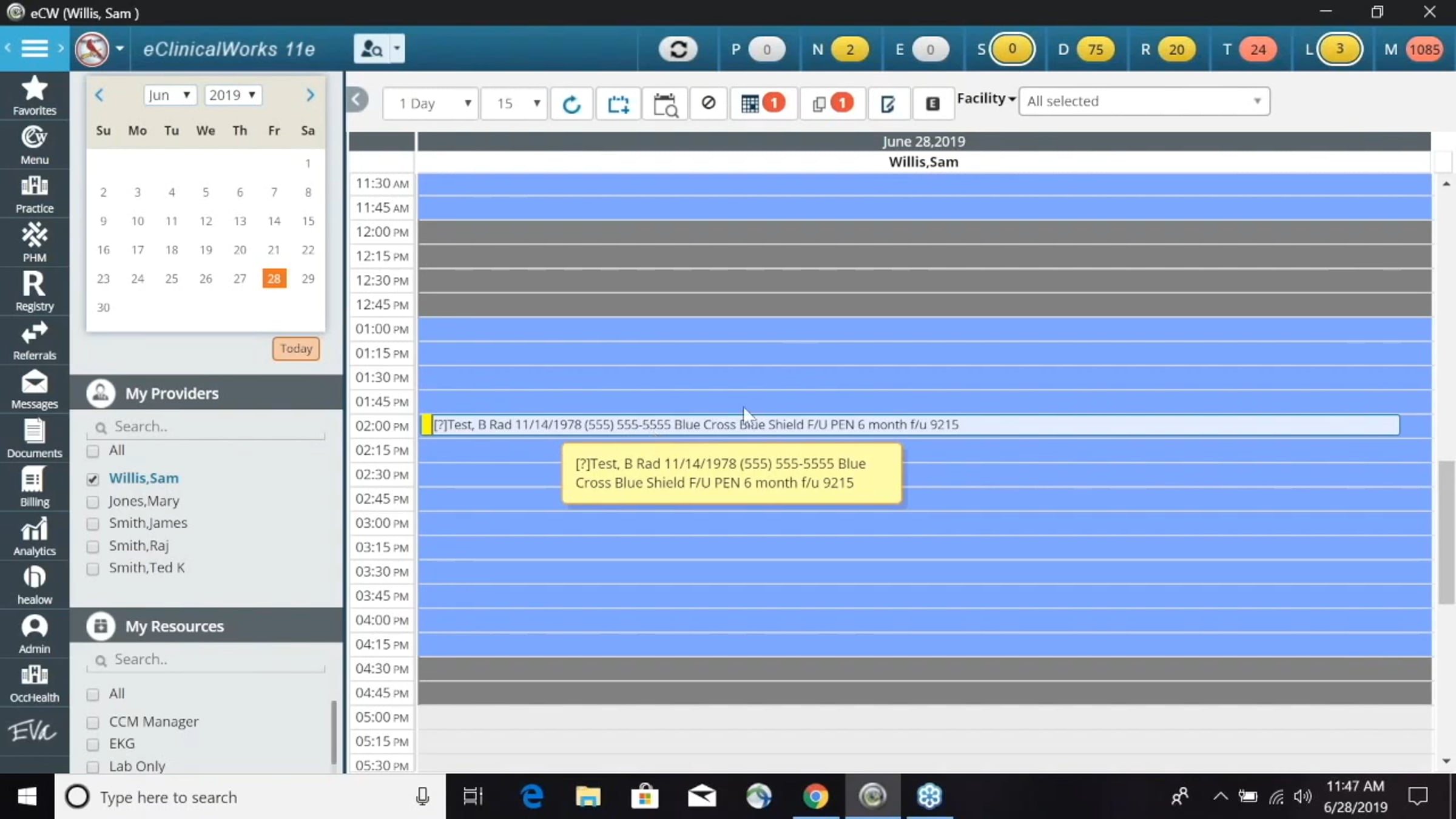
Task: Click the My Providers search field
Action: point(206,426)
